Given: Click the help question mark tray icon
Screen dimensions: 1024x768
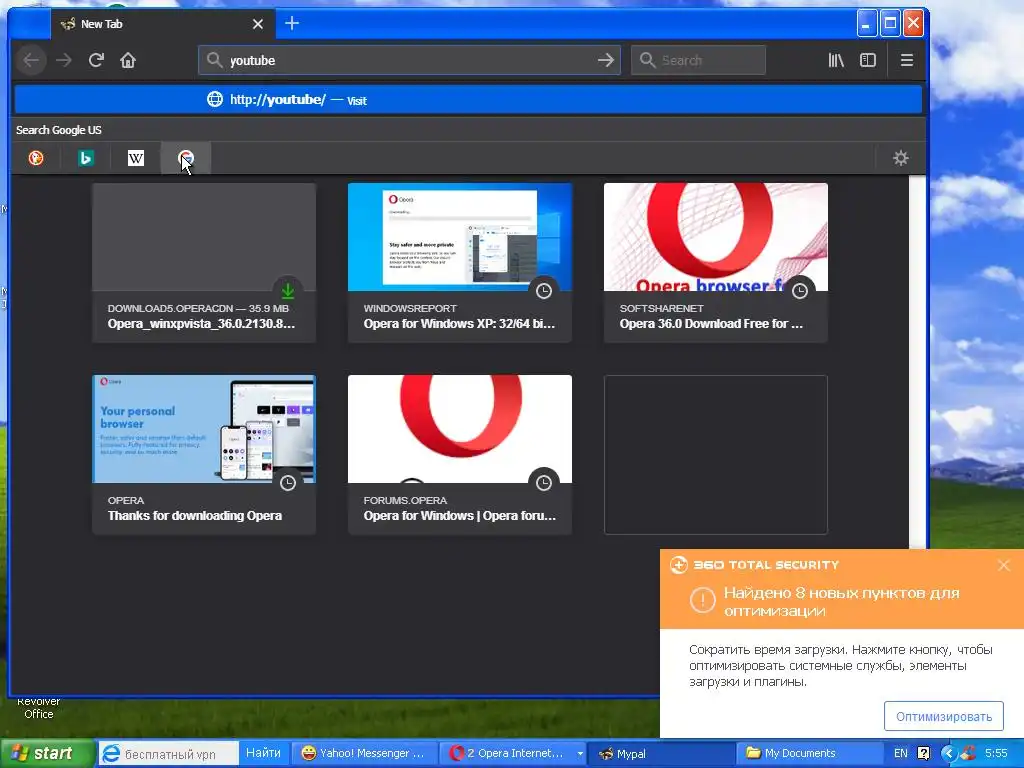Looking at the screenshot, I should (923, 753).
